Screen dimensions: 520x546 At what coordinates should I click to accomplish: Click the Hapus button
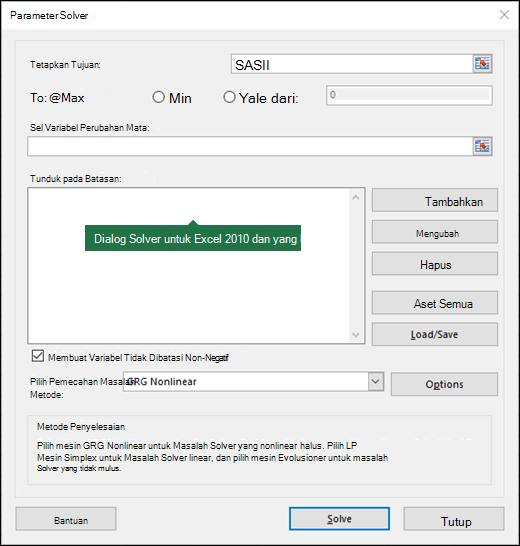click(435, 264)
